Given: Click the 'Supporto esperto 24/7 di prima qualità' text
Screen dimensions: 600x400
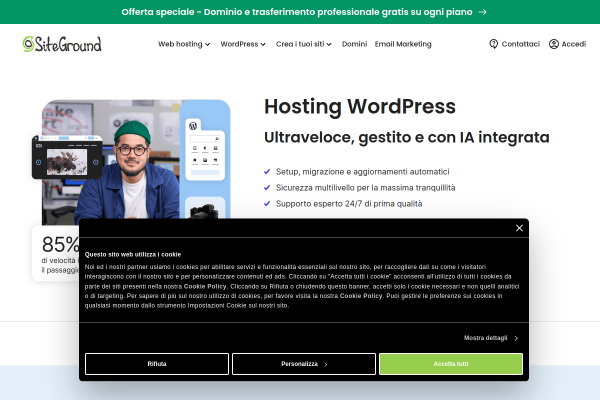Looking at the screenshot, I should pyautogui.click(x=349, y=204).
